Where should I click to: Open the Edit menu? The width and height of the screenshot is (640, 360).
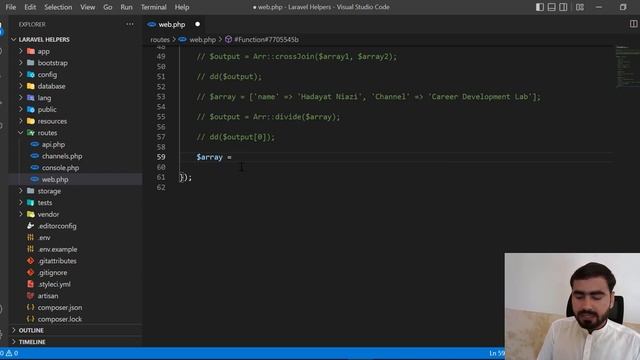(x=30, y=7)
